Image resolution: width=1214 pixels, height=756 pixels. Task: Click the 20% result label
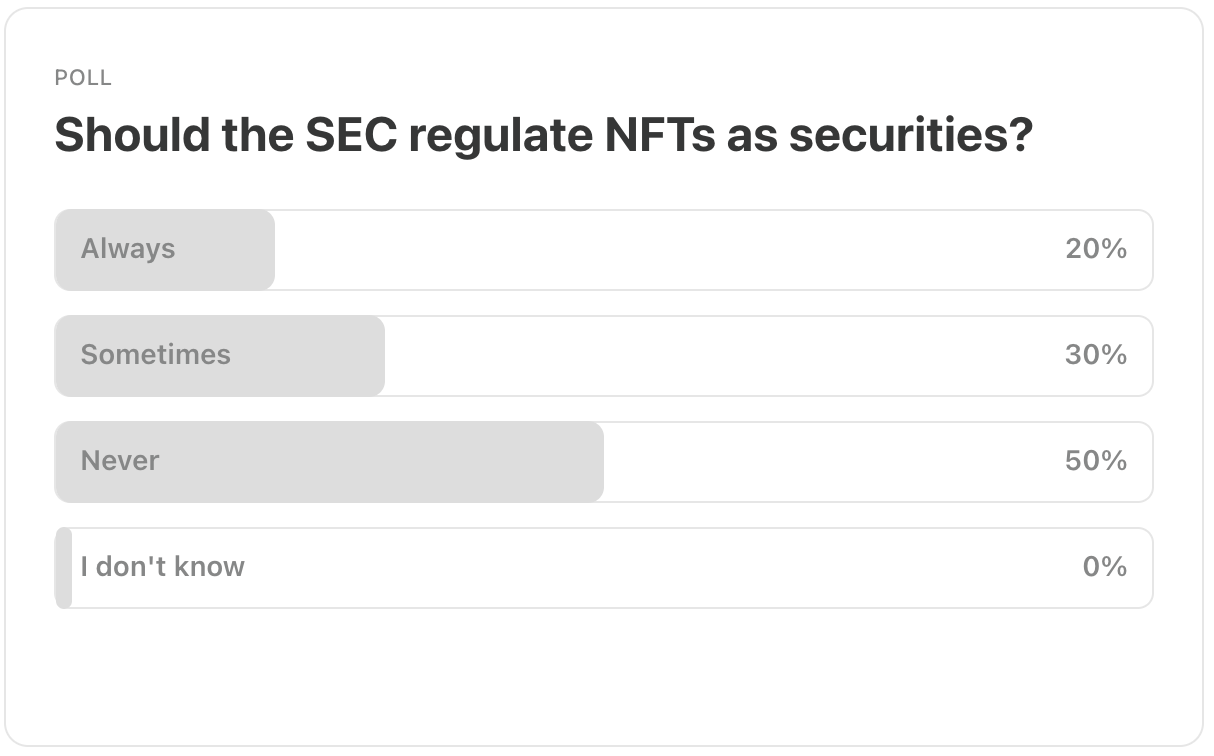(x=1096, y=249)
